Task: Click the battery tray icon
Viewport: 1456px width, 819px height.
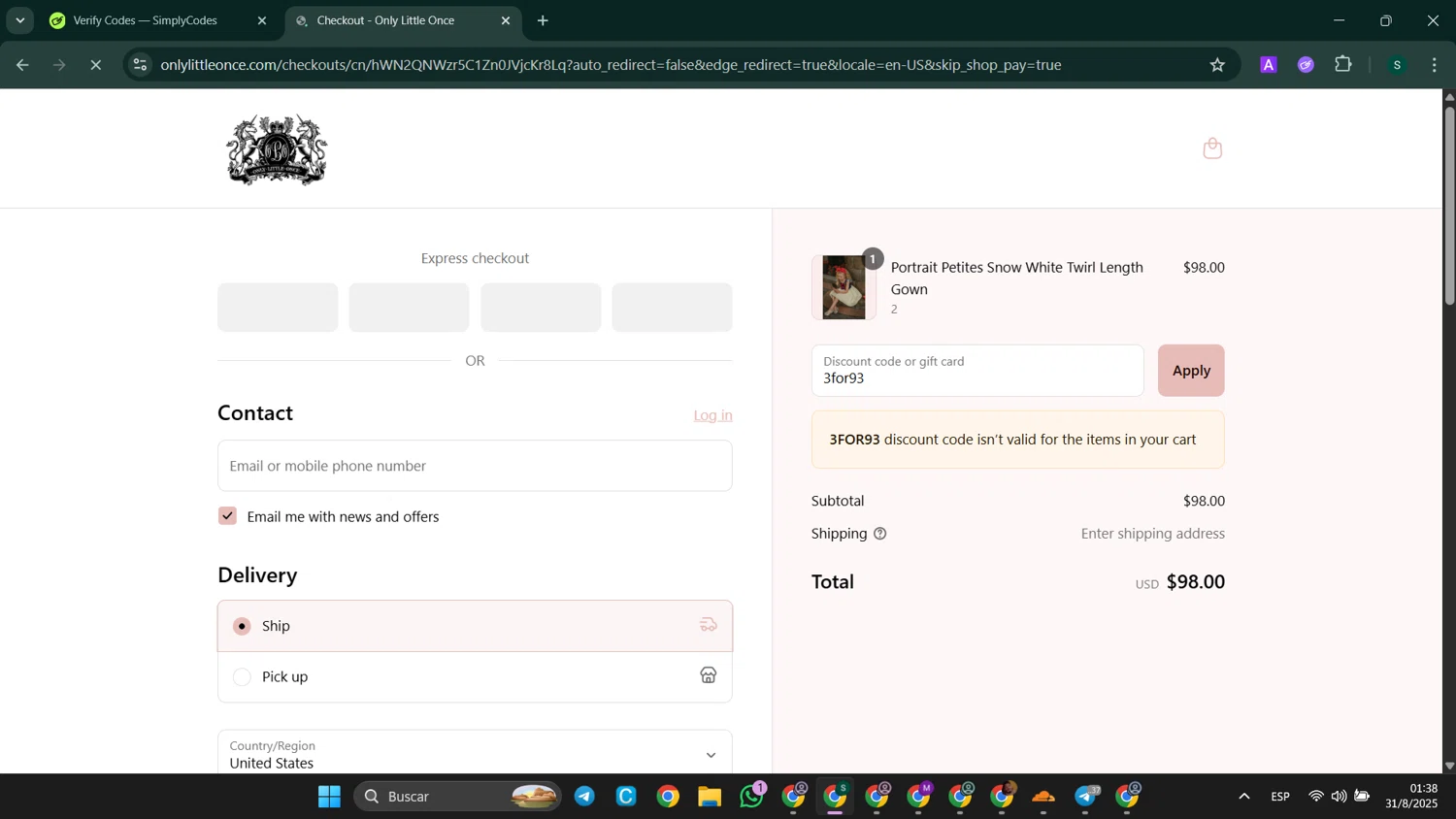Action: coord(1362,797)
